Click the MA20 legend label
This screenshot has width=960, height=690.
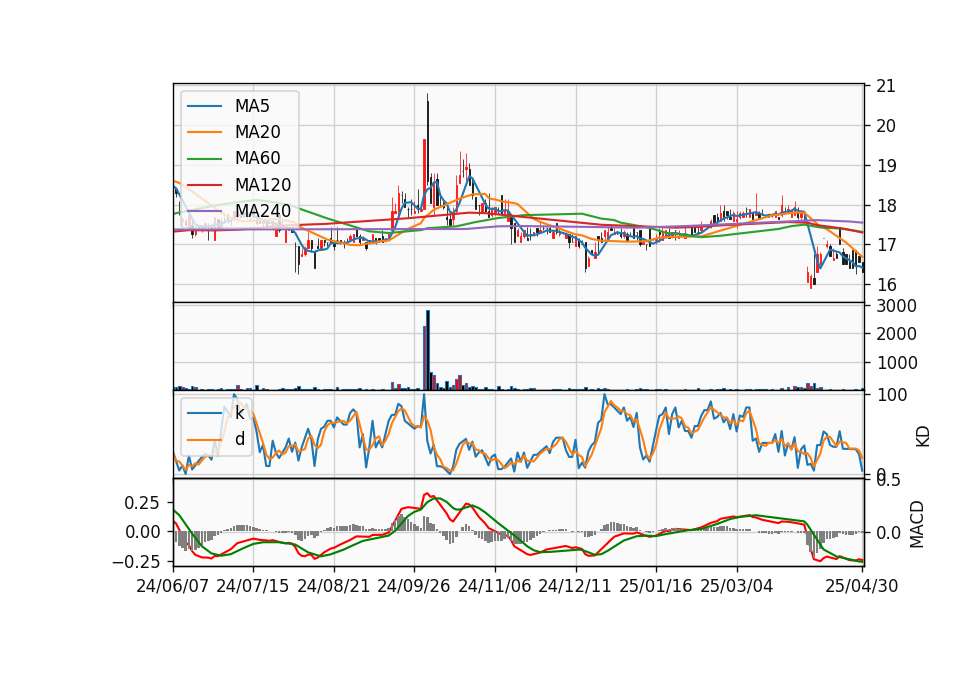(257, 132)
